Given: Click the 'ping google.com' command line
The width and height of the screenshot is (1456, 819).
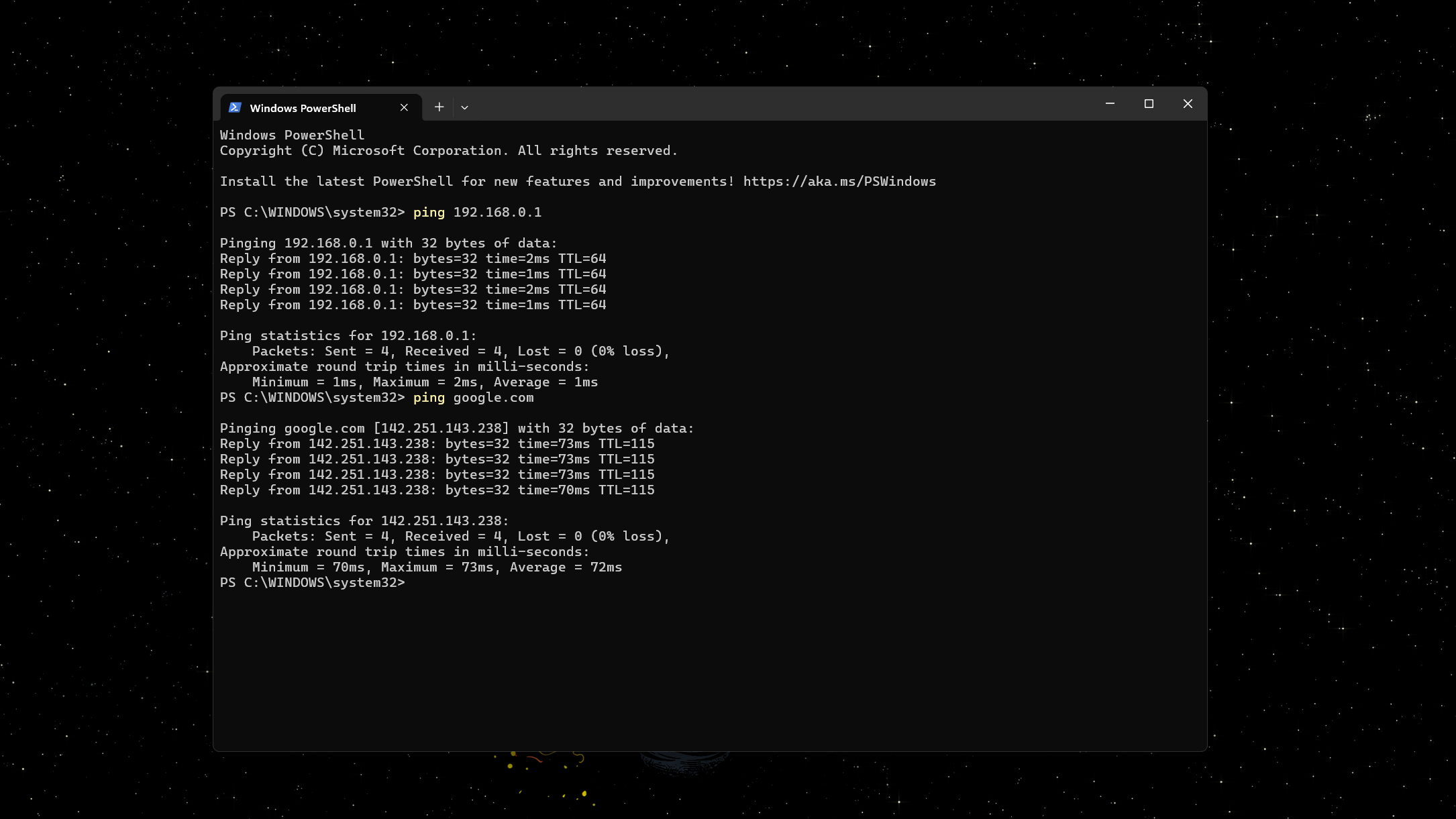Looking at the screenshot, I should click(377, 397).
